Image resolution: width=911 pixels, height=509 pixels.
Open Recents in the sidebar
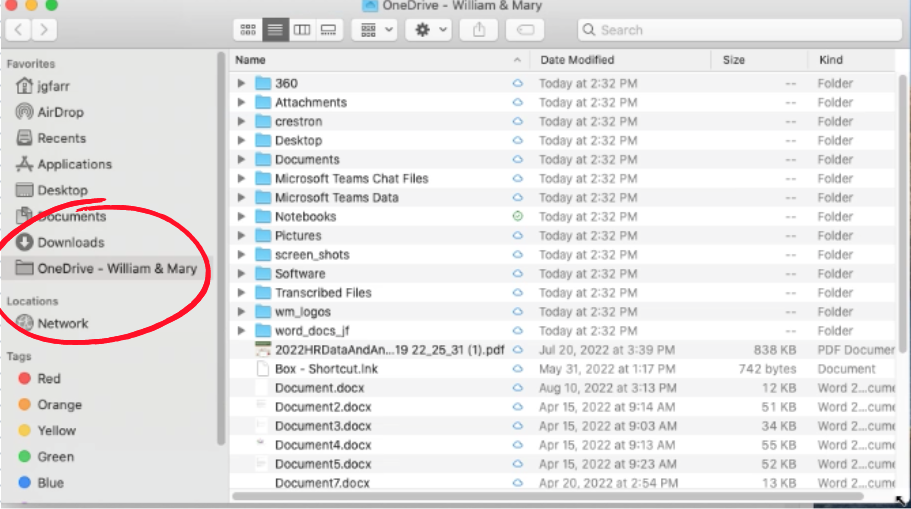coord(62,138)
